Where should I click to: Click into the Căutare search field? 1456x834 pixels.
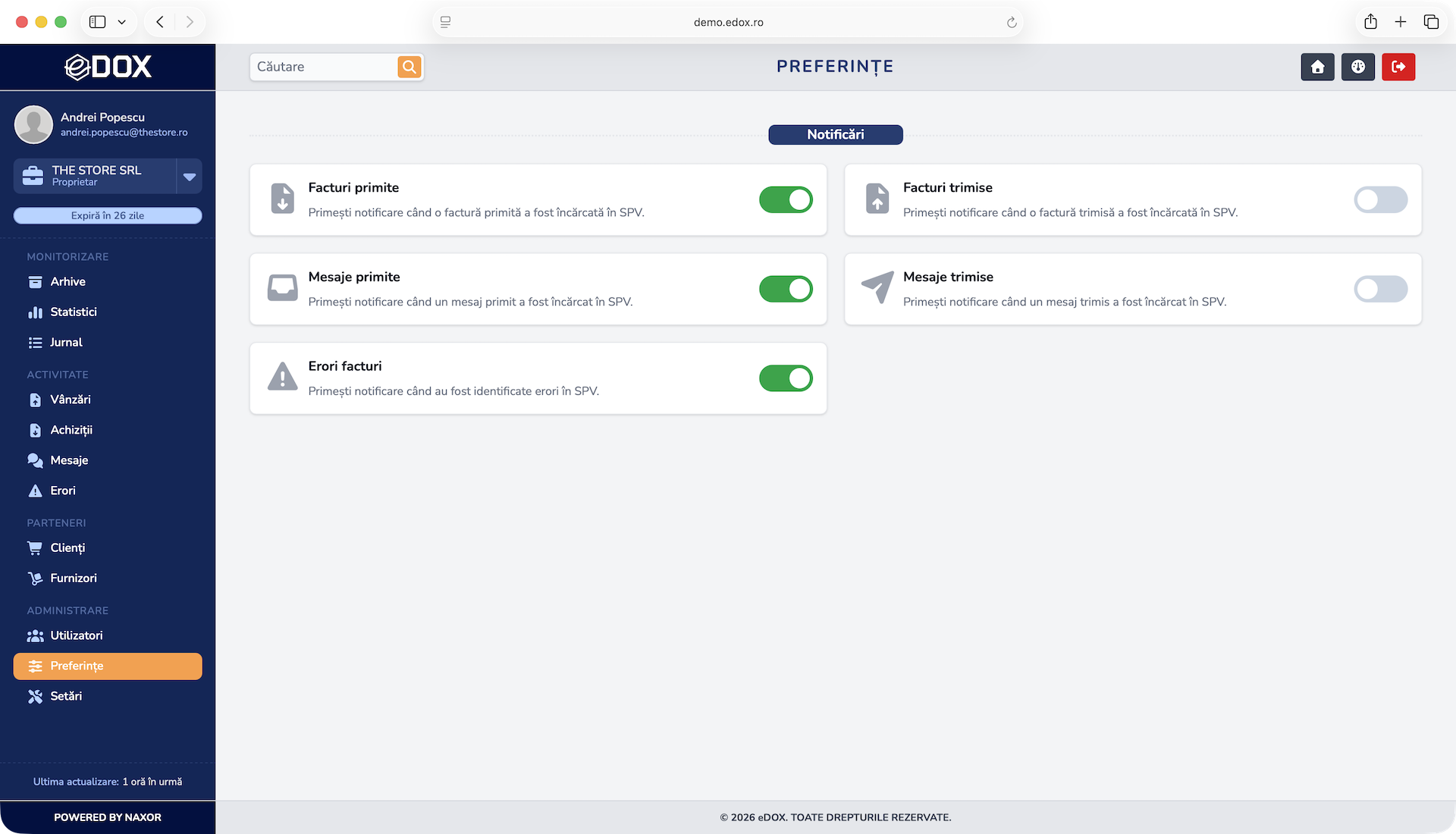click(322, 67)
